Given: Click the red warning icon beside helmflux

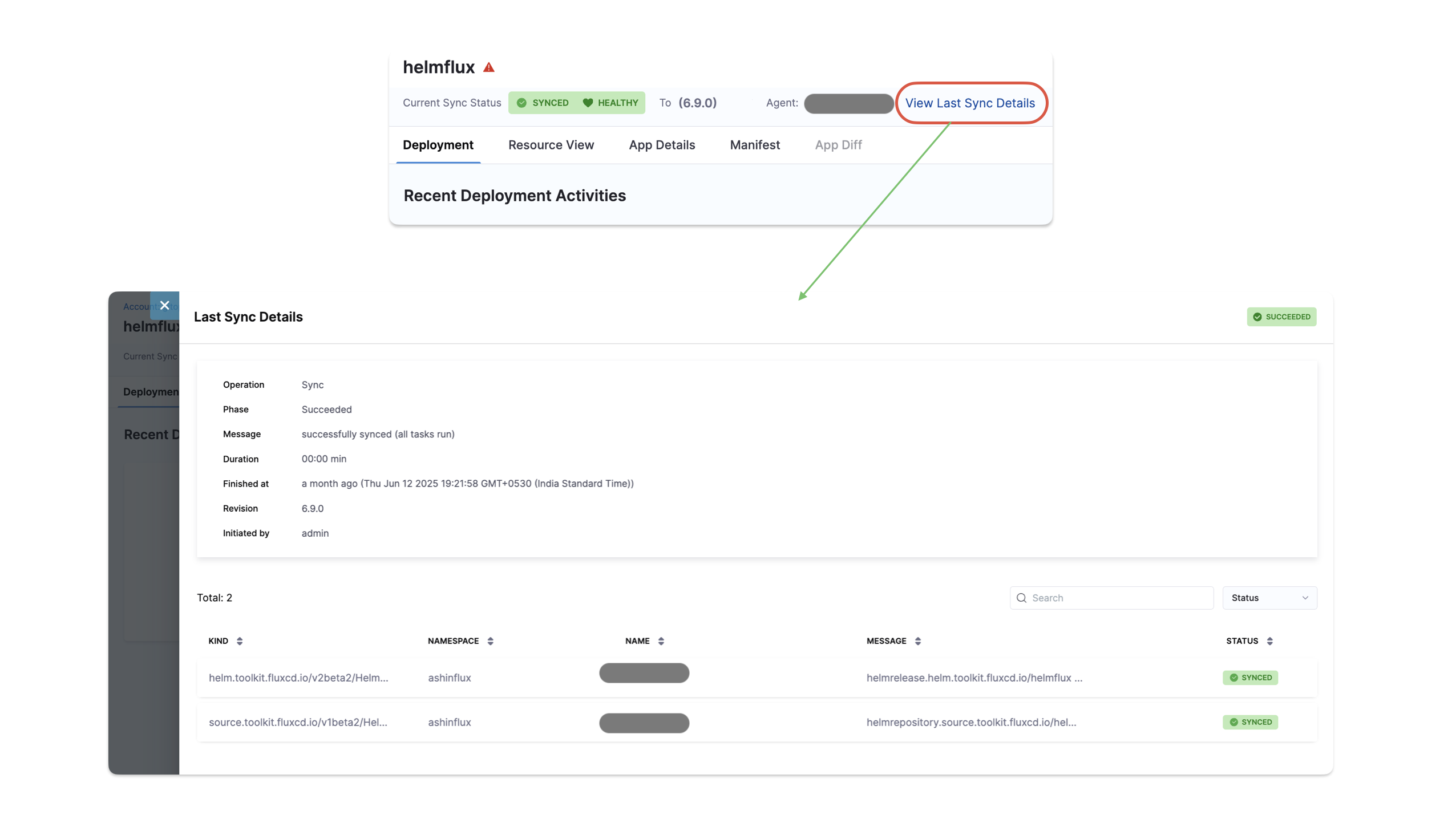Looking at the screenshot, I should [x=489, y=68].
